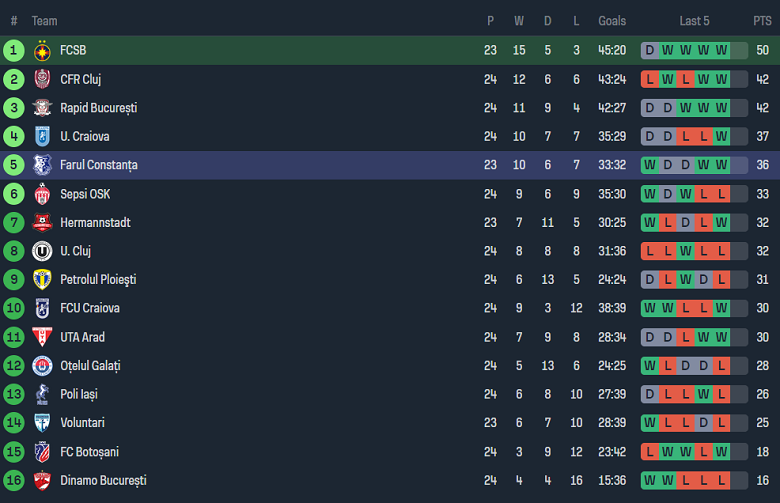Click the Hermannstadt club logo
The width and height of the screenshot is (780, 503).
point(42,222)
